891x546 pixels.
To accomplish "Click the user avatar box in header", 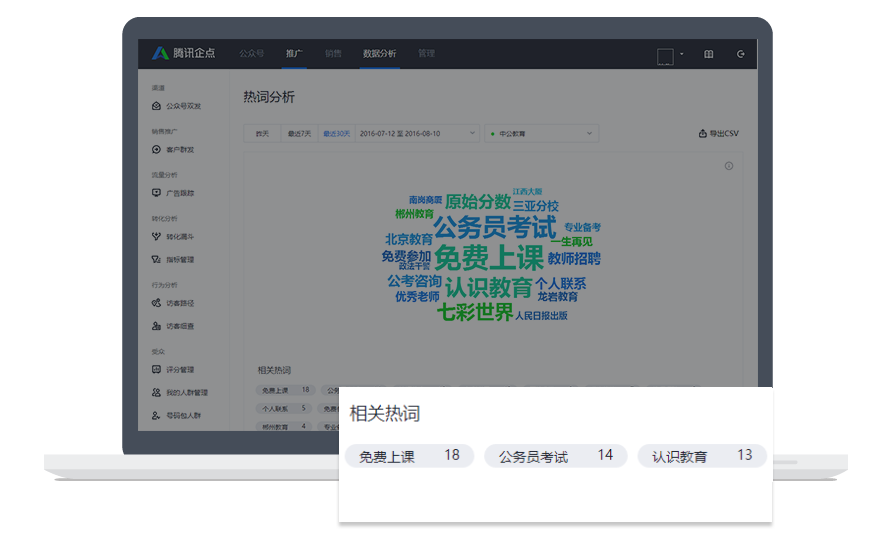I will 665,56.
